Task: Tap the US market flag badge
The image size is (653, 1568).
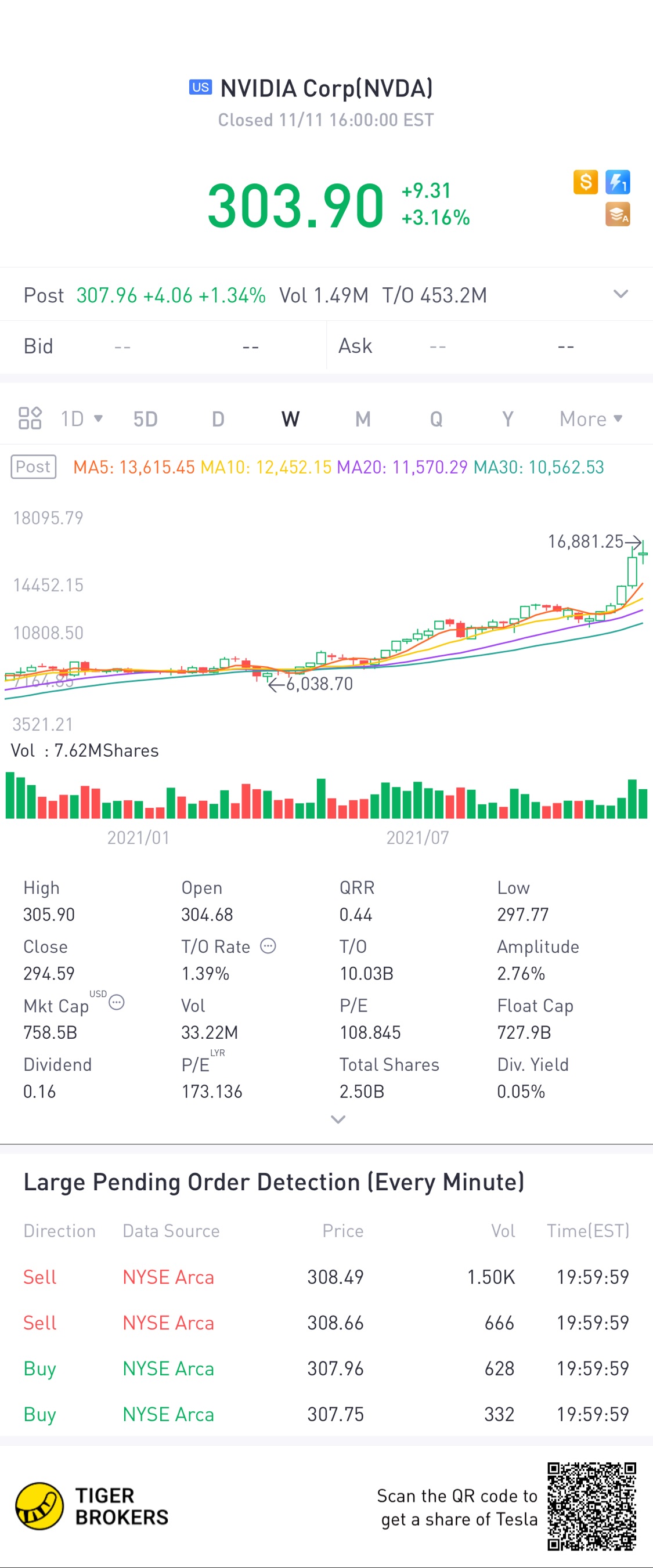Action: pyautogui.click(x=200, y=88)
